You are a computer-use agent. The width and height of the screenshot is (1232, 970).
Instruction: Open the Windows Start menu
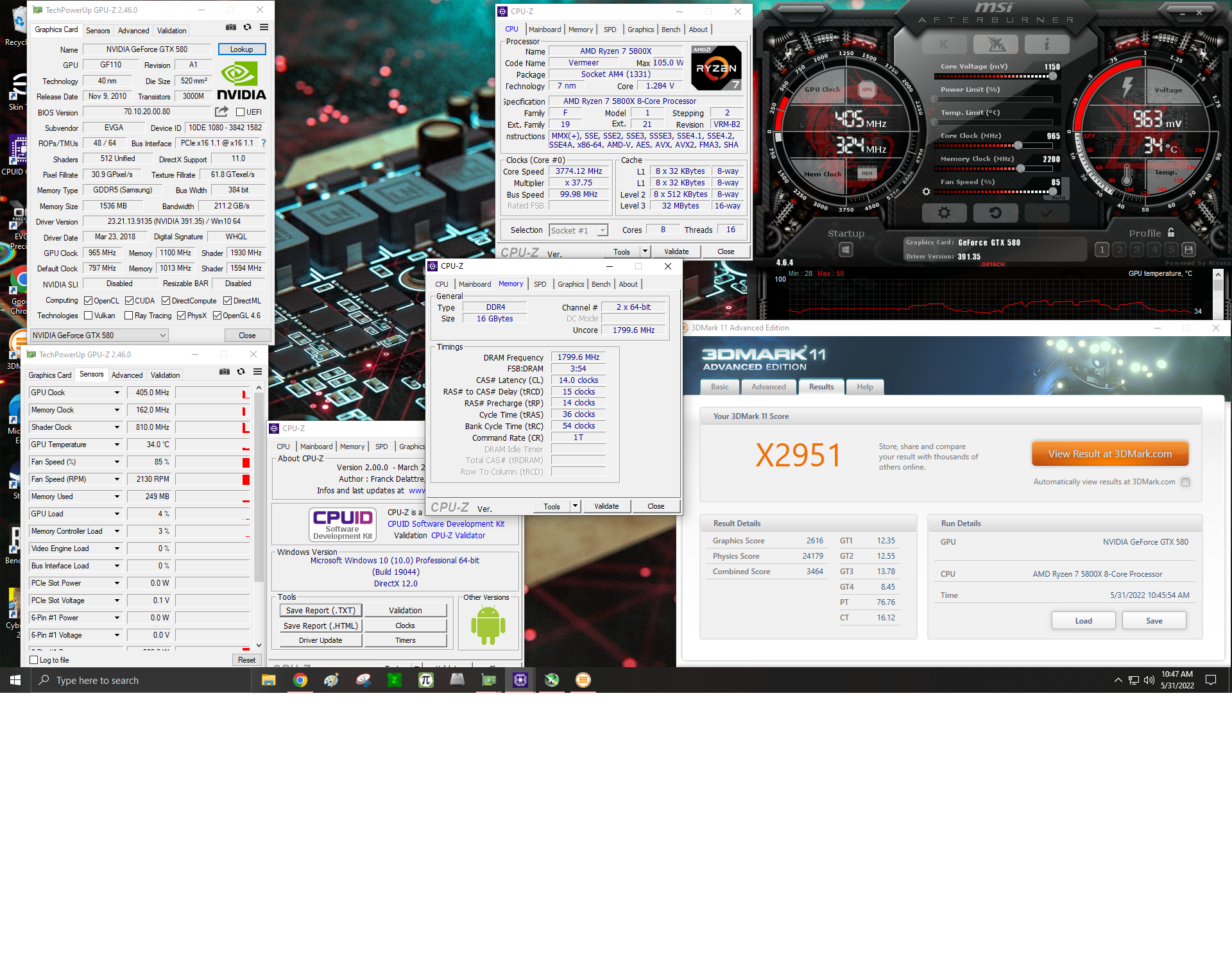(x=15, y=680)
